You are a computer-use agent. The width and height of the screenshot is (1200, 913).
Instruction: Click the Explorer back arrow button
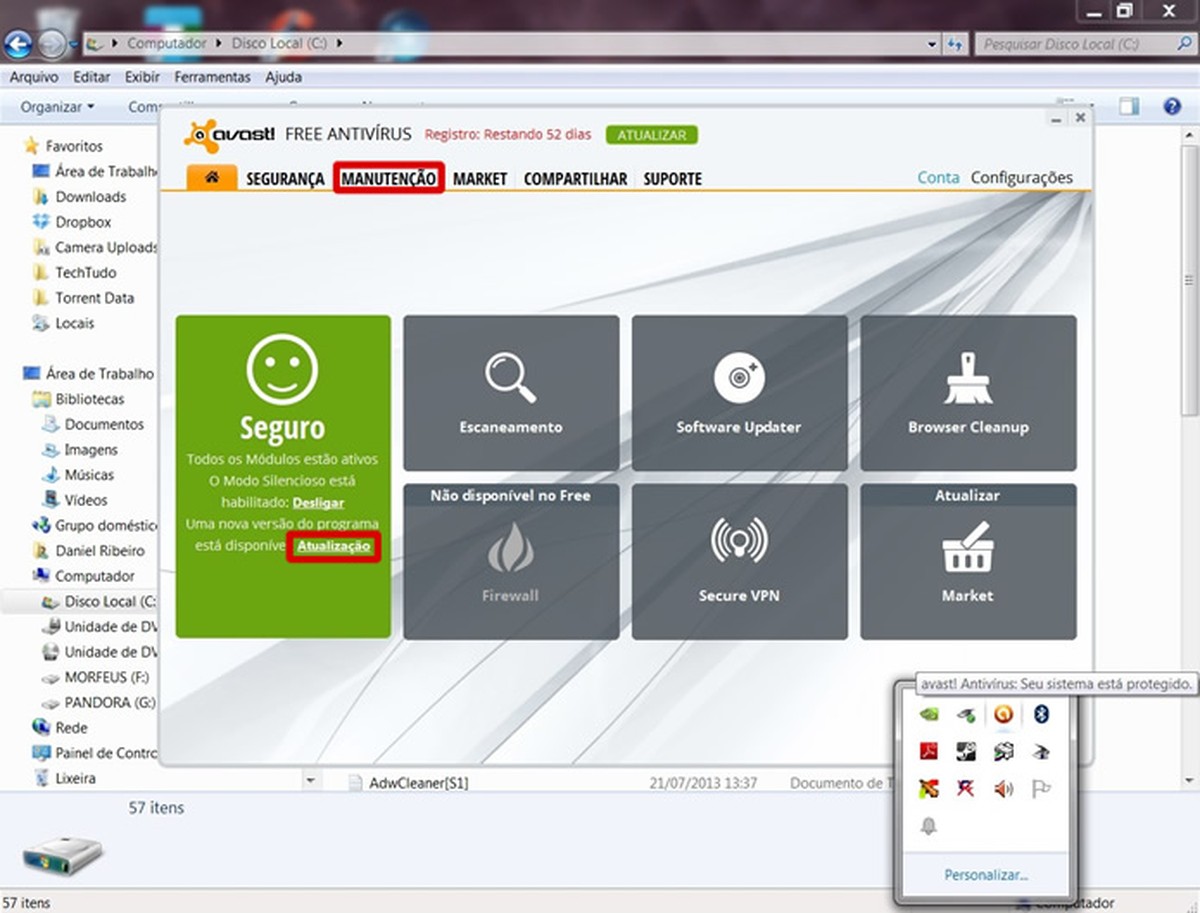pyautogui.click(x=19, y=44)
